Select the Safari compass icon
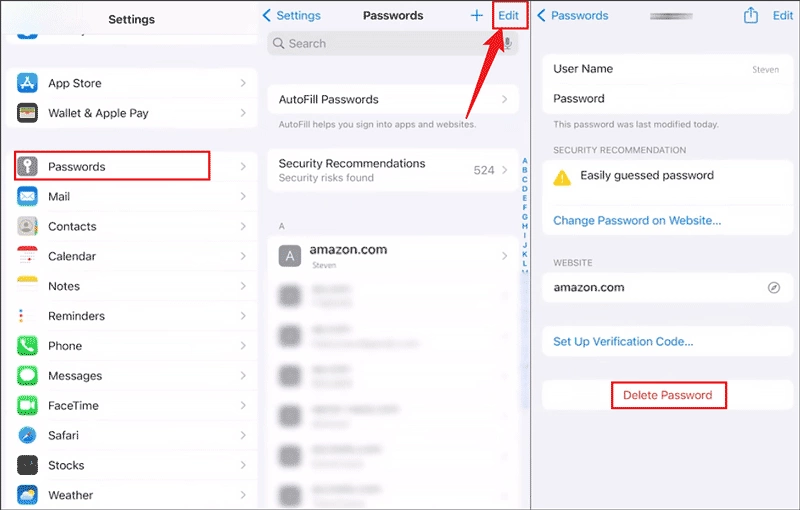This screenshot has width=800, height=510. (x=28, y=436)
